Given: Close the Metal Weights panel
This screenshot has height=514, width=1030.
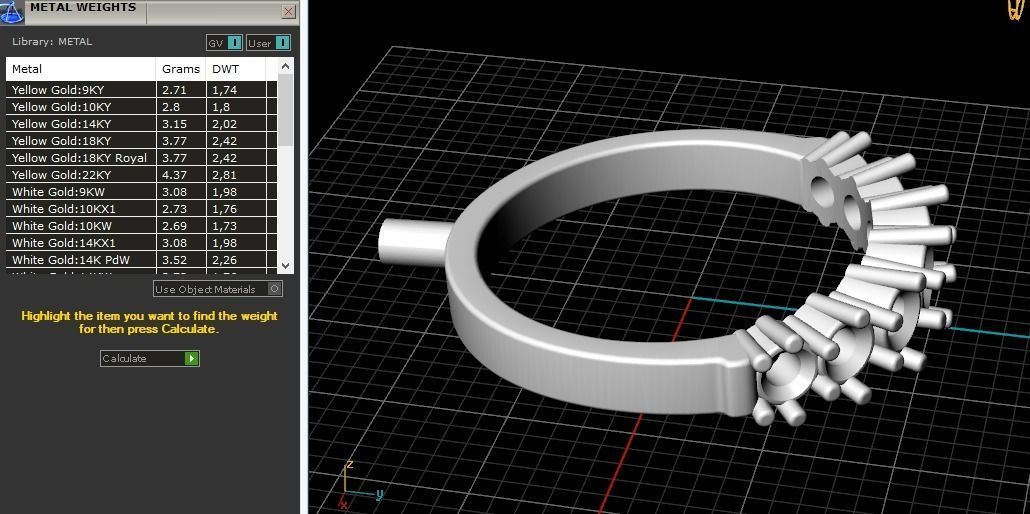Looking at the screenshot, I should pyautogui.click(x=288, y=11).
